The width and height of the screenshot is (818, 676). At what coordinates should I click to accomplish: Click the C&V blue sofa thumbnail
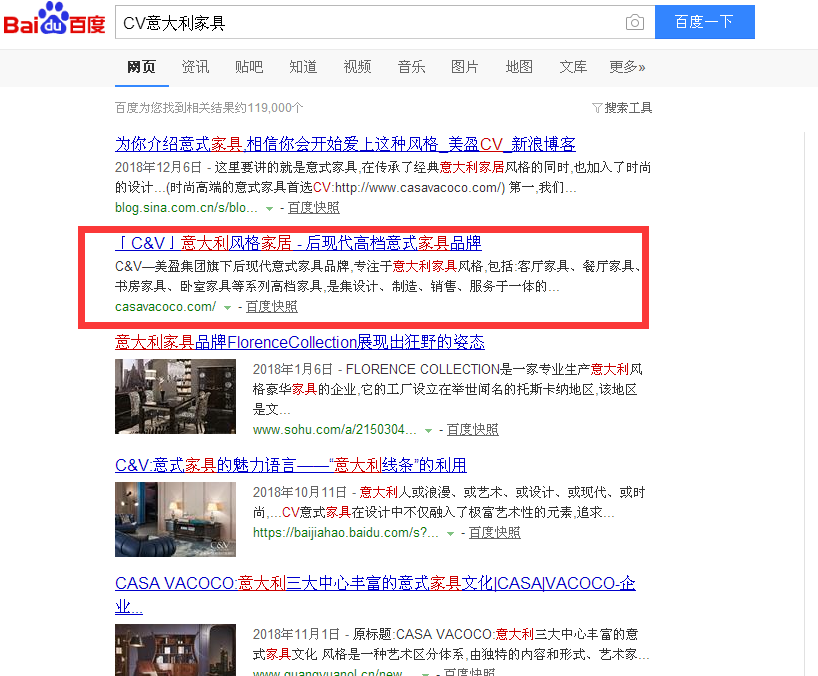175,520
